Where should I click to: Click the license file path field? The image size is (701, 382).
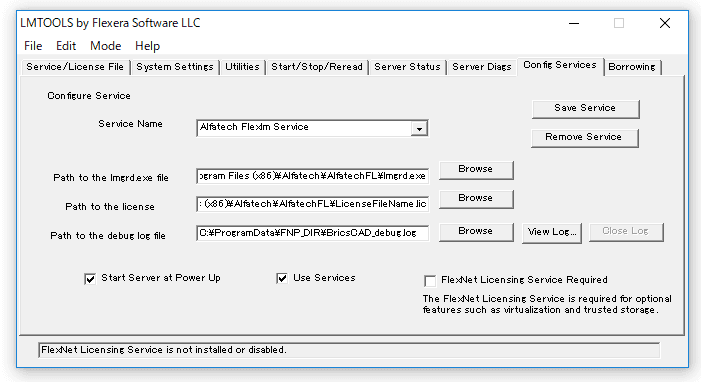[x=312, y=204]
